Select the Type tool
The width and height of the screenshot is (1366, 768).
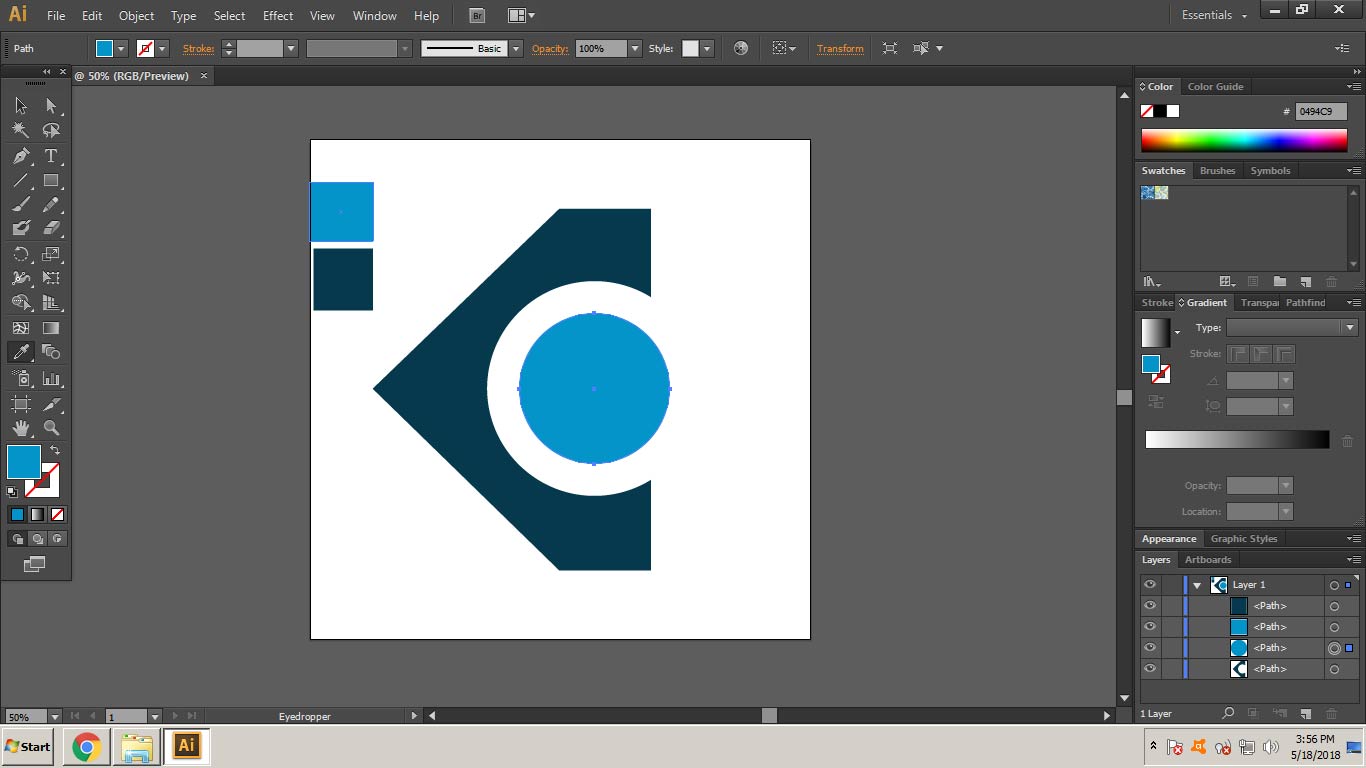tap(51, 156)
